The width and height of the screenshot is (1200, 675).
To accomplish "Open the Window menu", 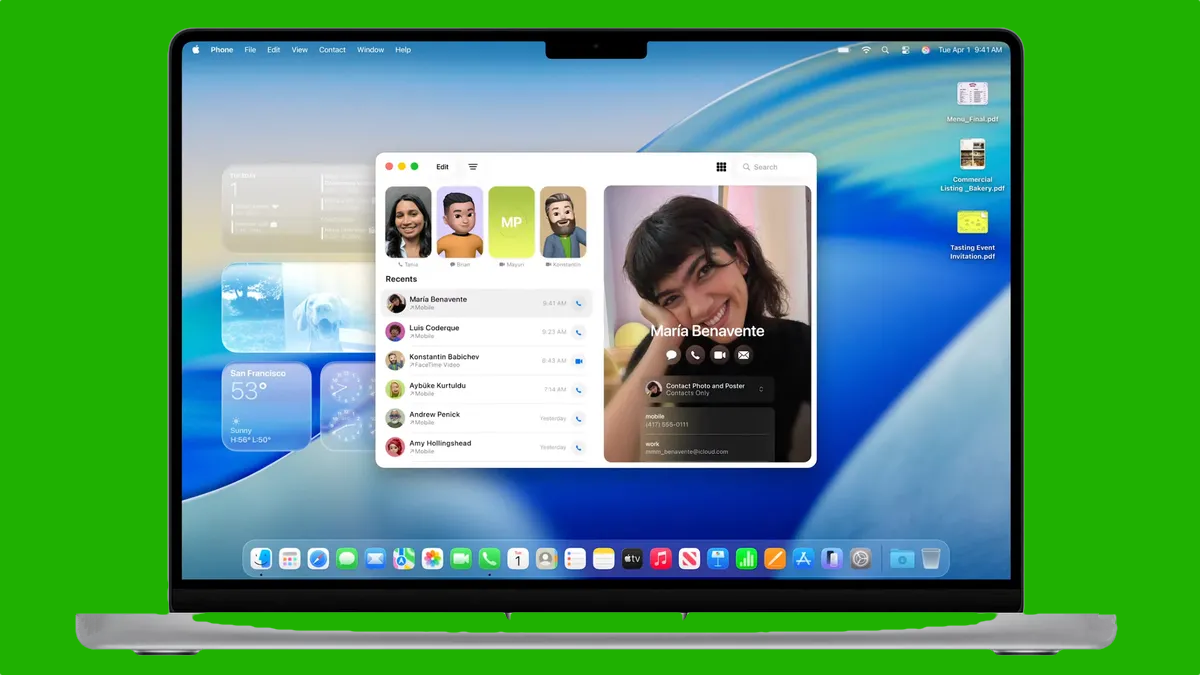I will pyautogui.click(x=370, y=49).
